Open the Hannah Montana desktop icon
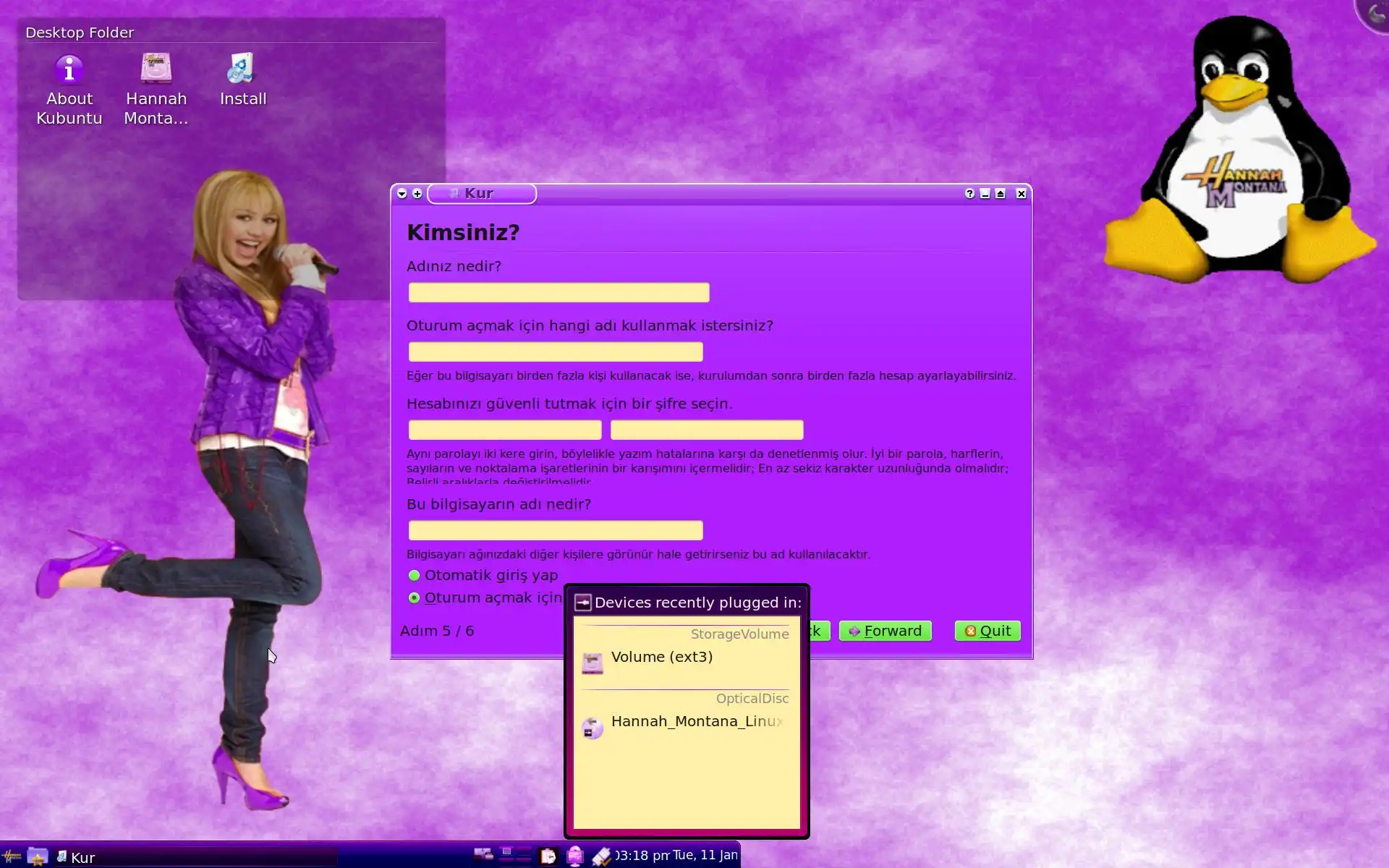1389x868 pixels. coord(156,70)
